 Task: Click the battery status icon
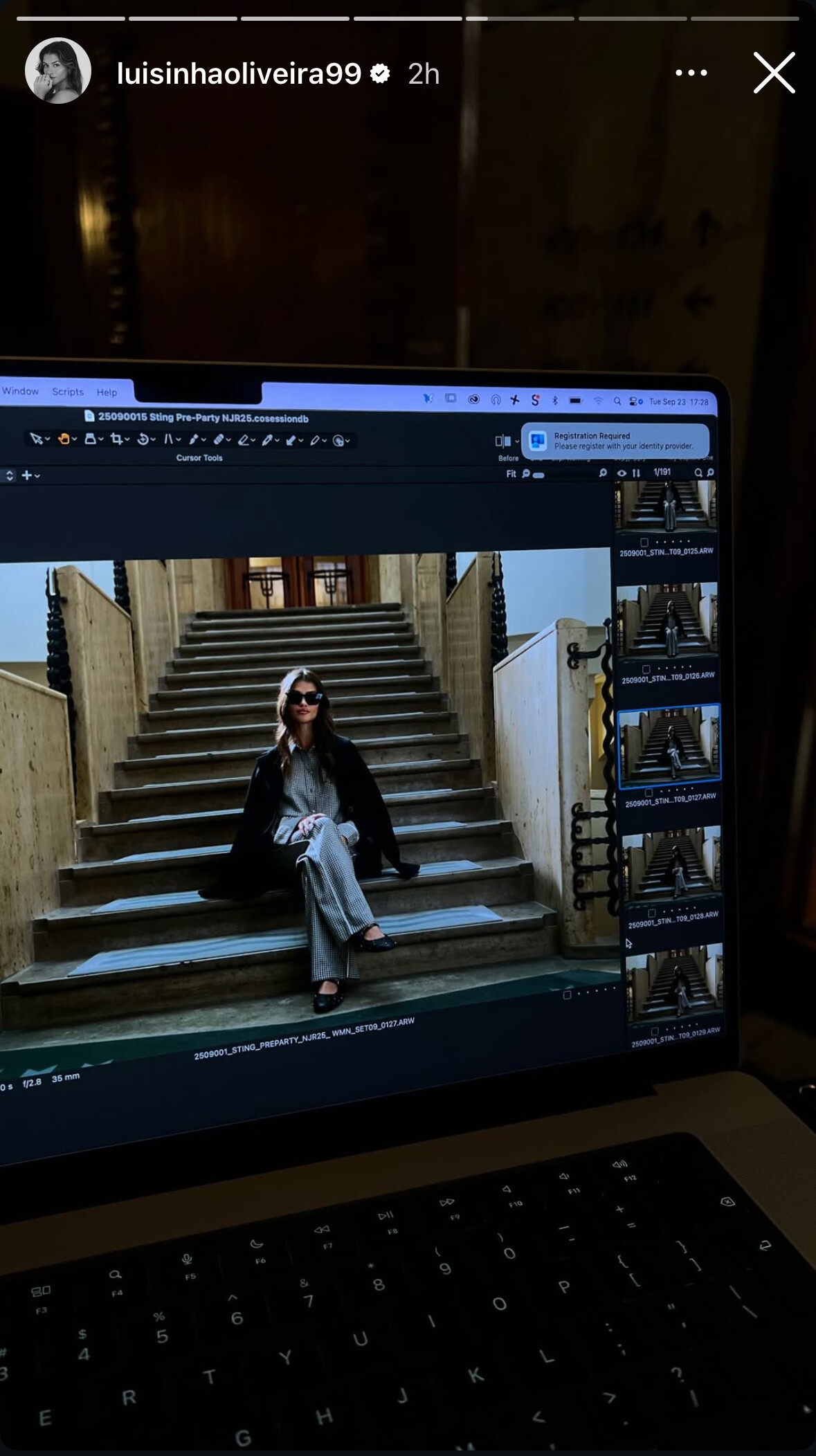pos(575,400)
